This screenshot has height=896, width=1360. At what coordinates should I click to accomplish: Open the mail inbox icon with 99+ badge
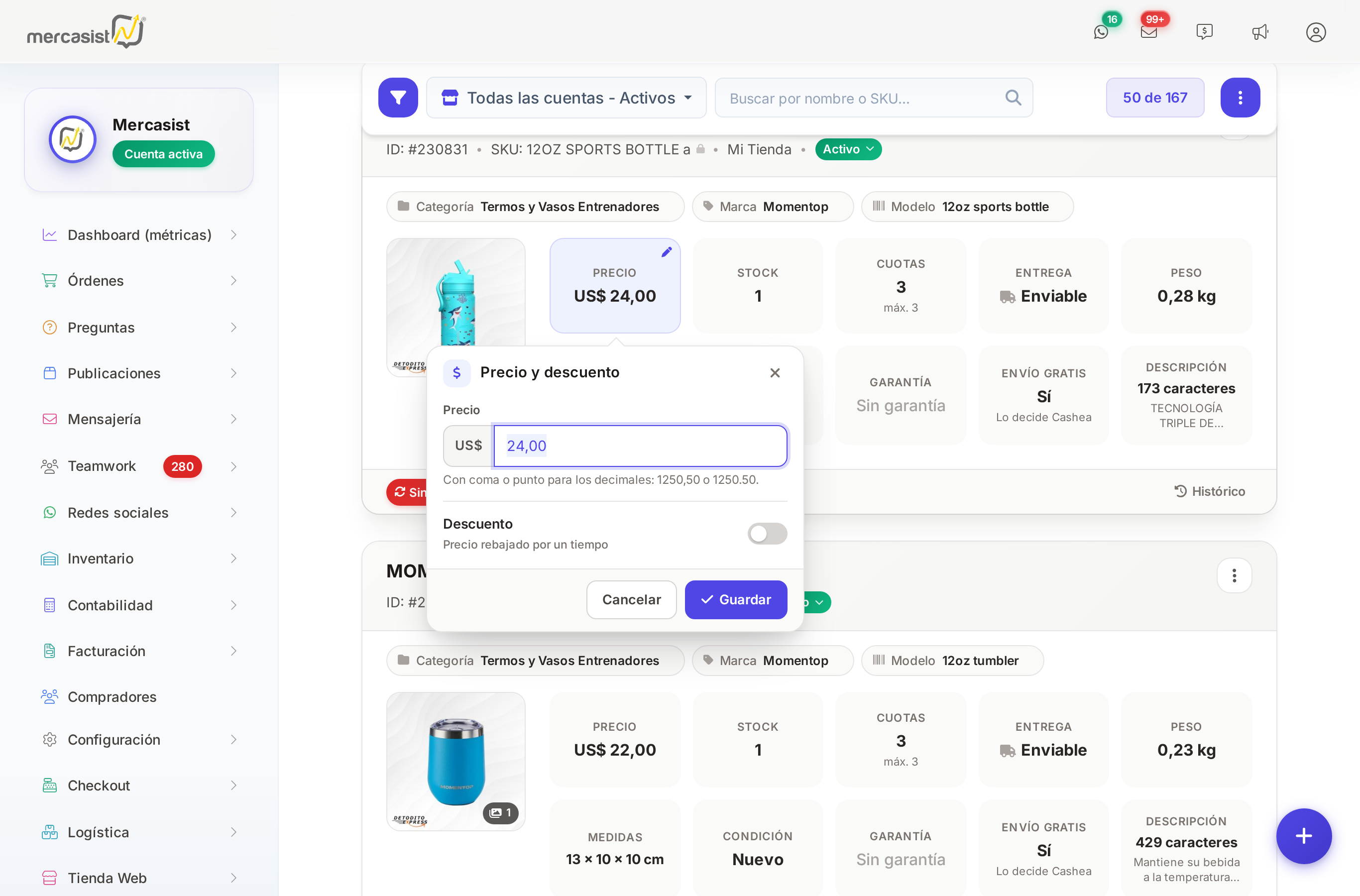pos(1148,32)
